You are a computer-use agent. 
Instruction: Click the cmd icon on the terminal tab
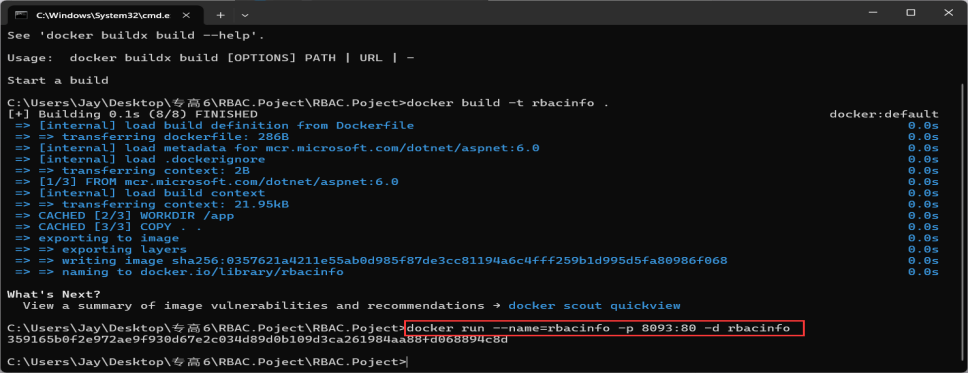point(21,14)
